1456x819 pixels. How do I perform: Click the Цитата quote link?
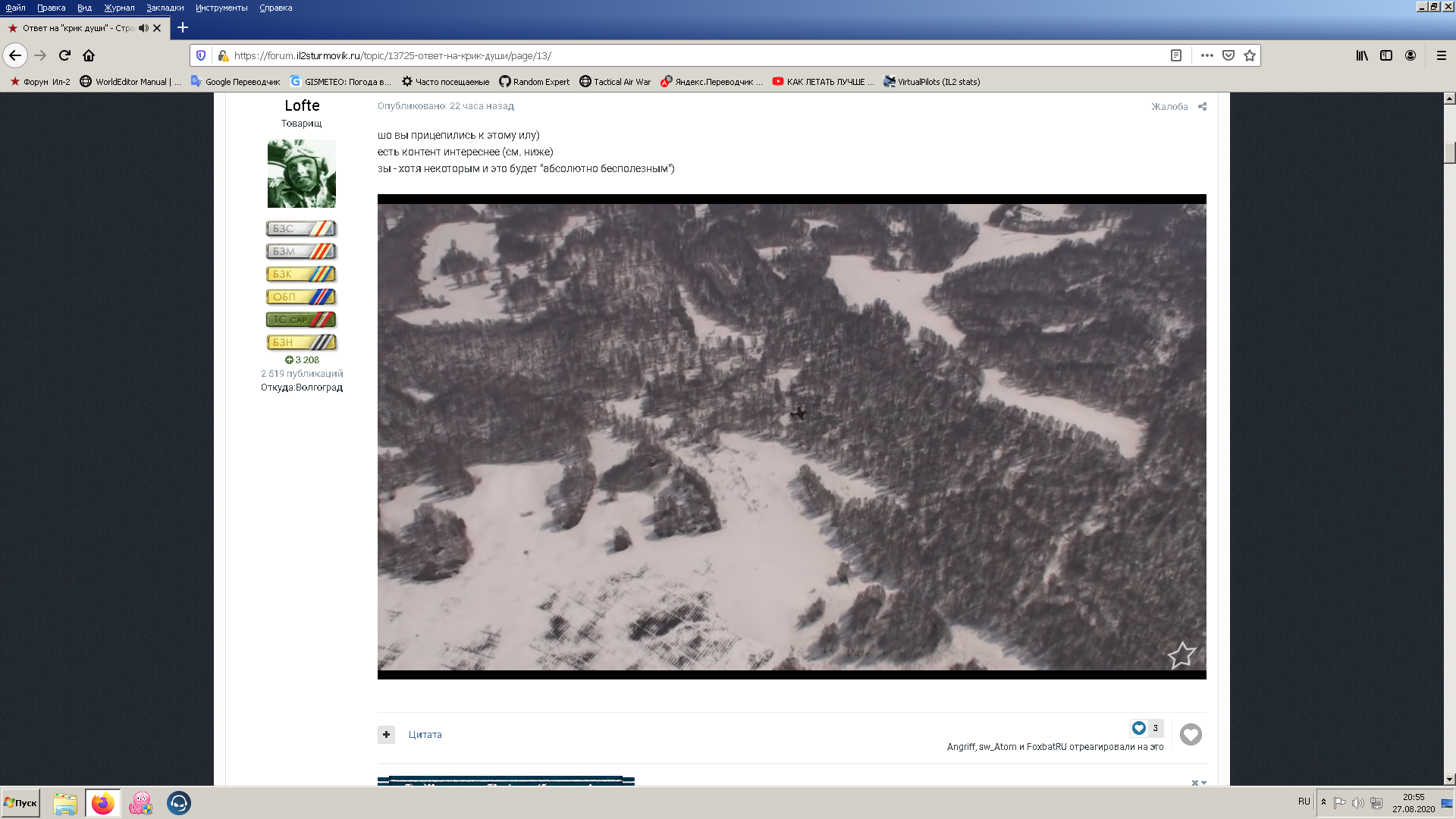point(425,734)
